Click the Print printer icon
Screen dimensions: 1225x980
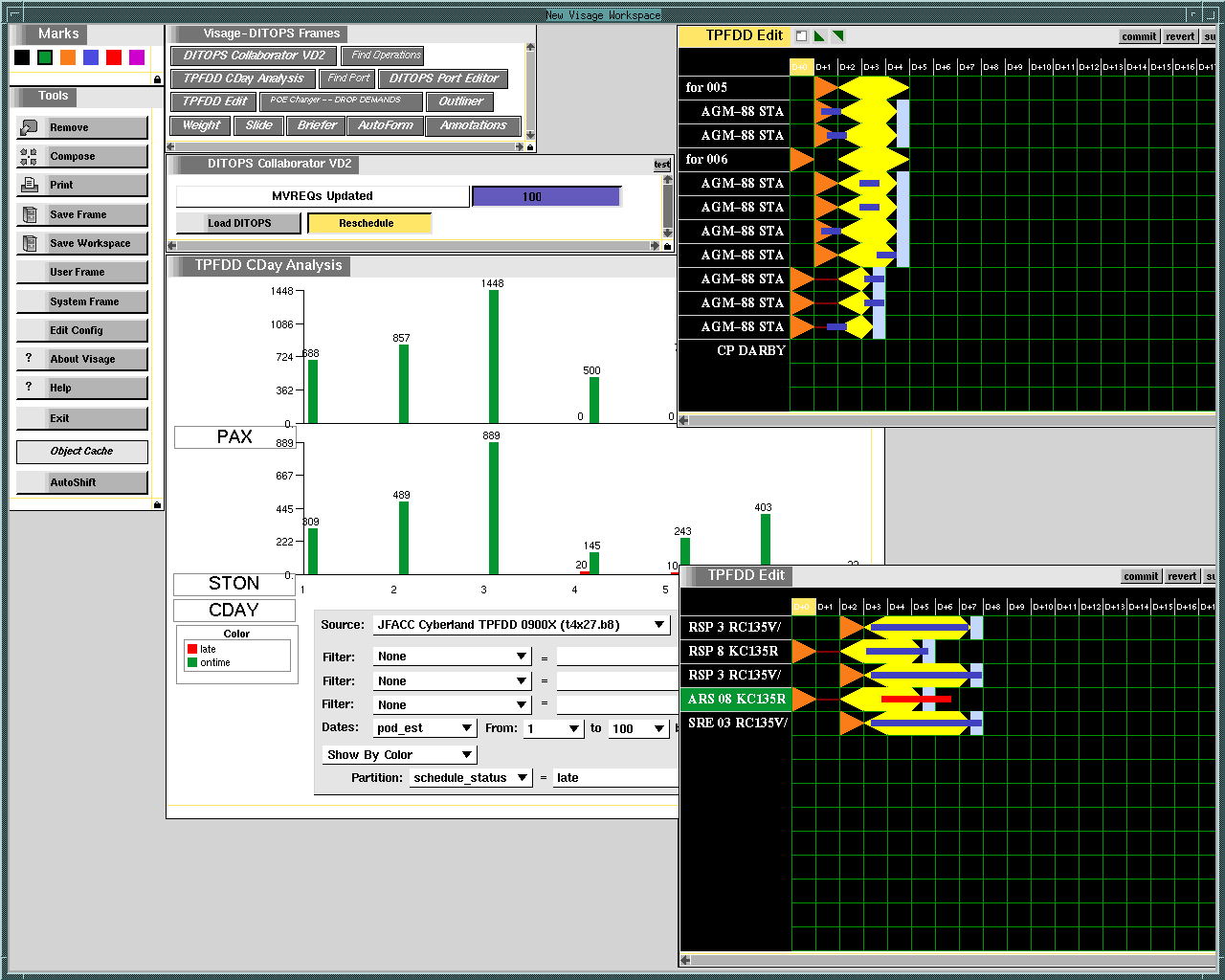[29, 185]
